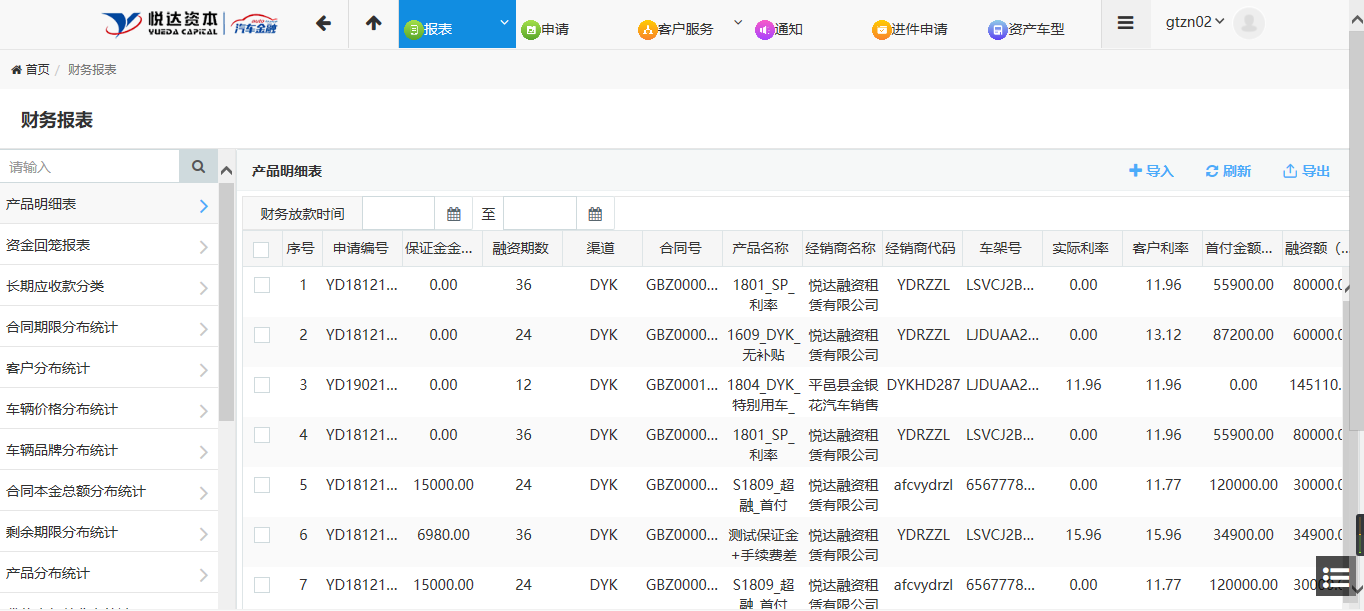Select the checkbox for row 5
Image resolution: width=1364 pixels, height=611 pixels.
point(262,485)
